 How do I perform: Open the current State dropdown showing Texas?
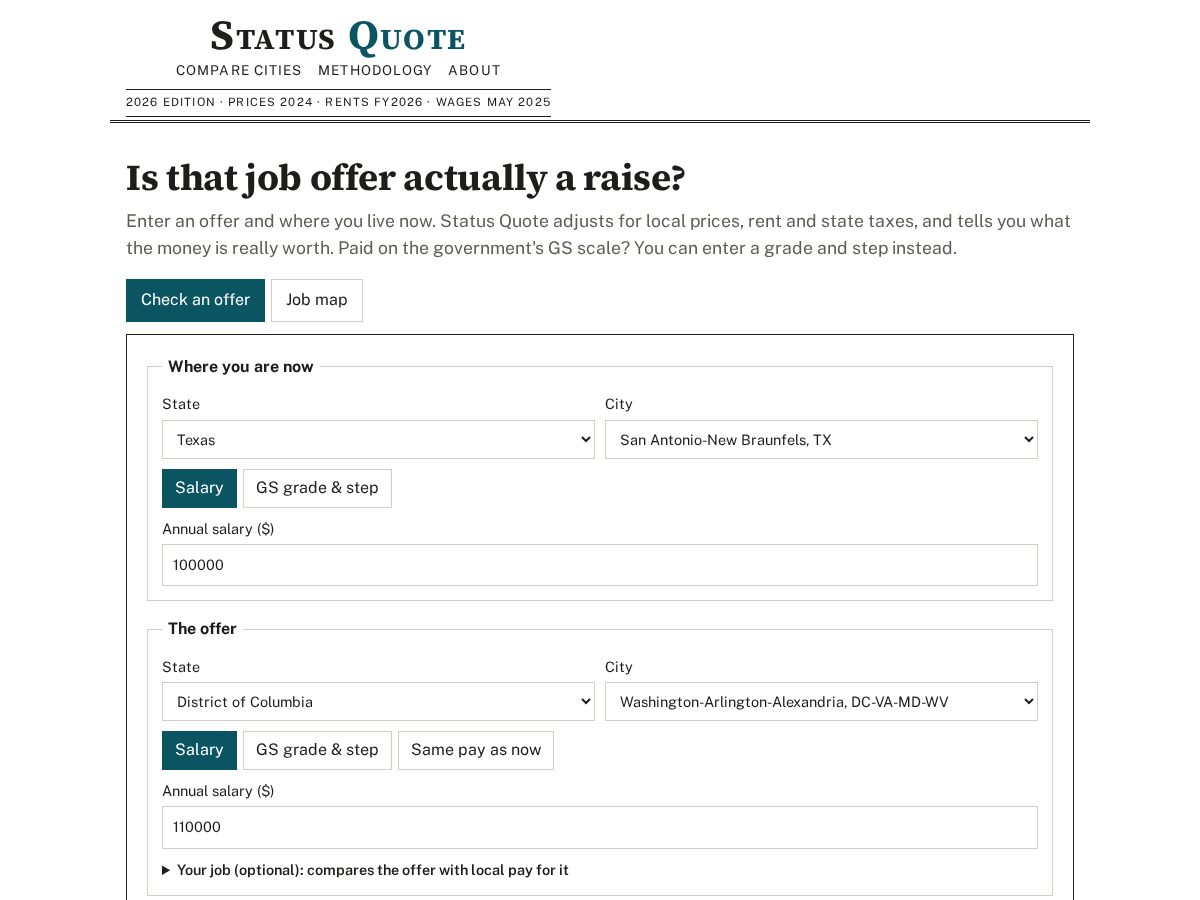coord(378,440)
